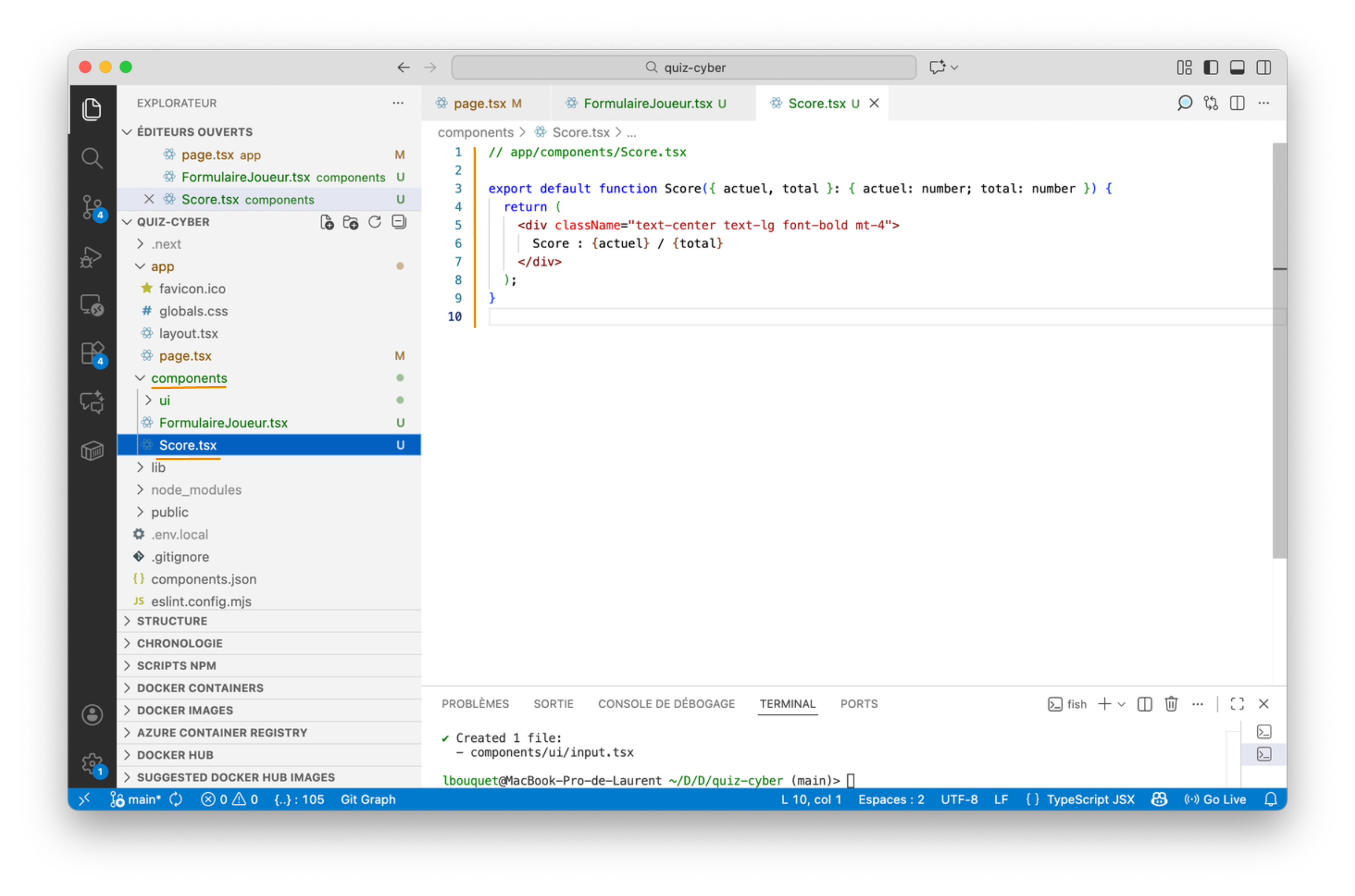Viewport: 1355px width, 896px height.
Task: Toggle the bottom panel visibility
Action: [1238, 67]
